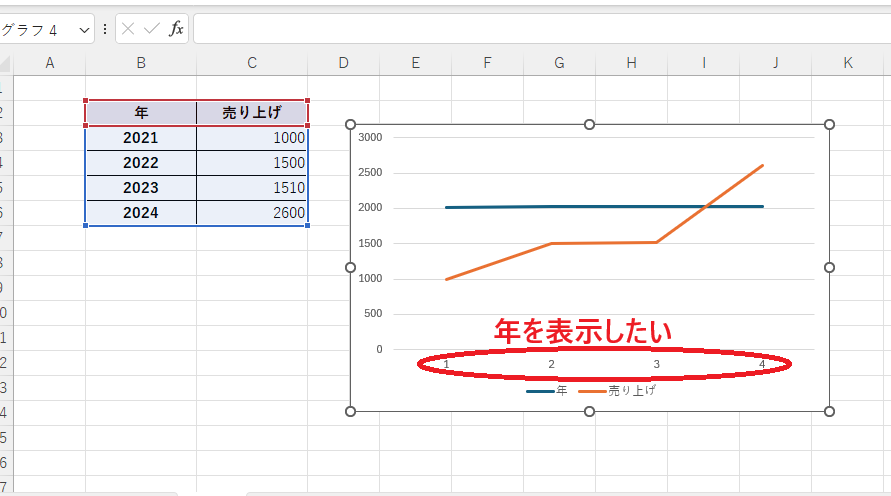Click vertical axis label 500
891x496 pixels.
[373, 314]
